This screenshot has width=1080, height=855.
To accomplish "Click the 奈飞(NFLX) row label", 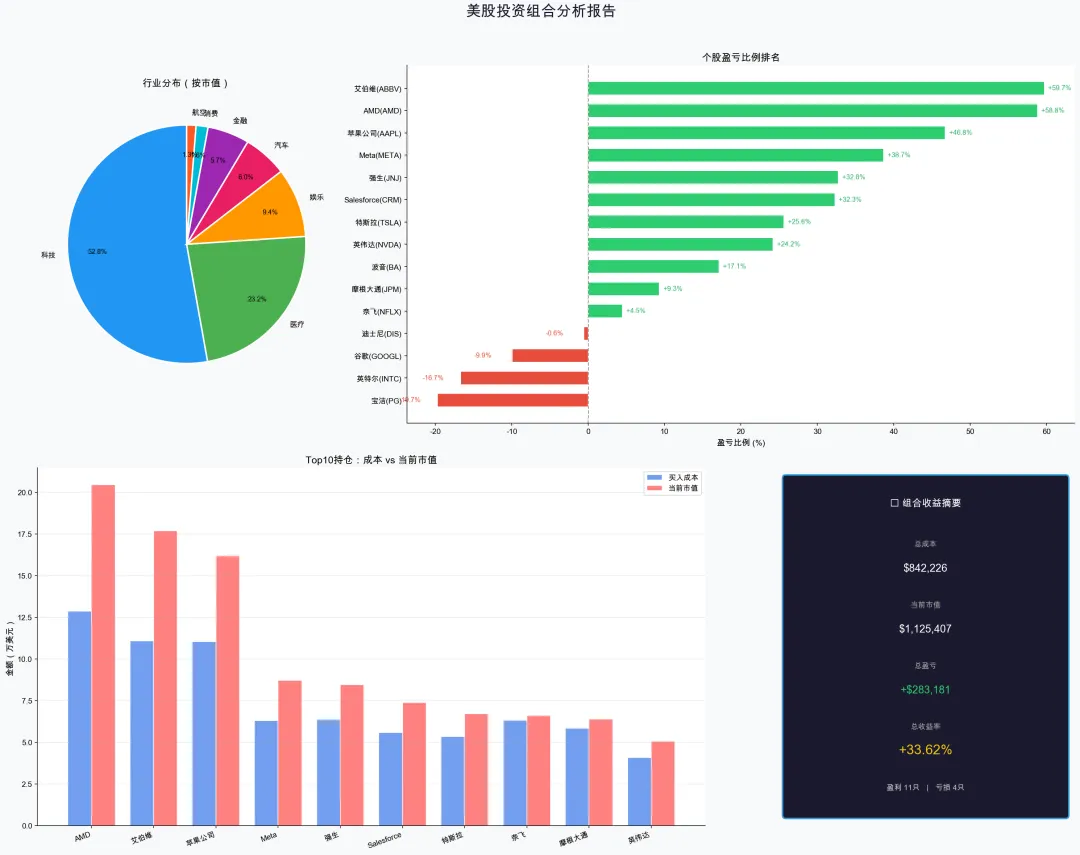I will coord(382,311).
